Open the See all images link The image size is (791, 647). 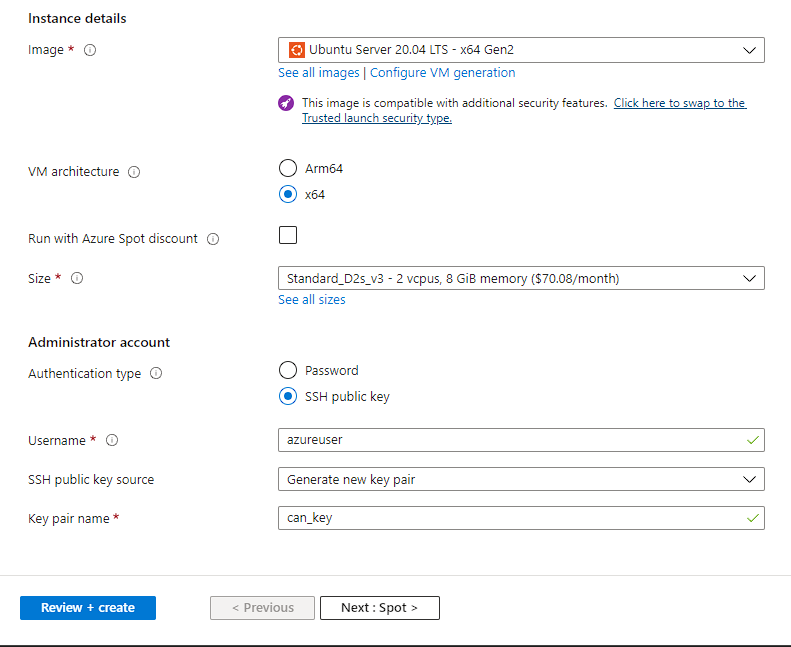318,73
